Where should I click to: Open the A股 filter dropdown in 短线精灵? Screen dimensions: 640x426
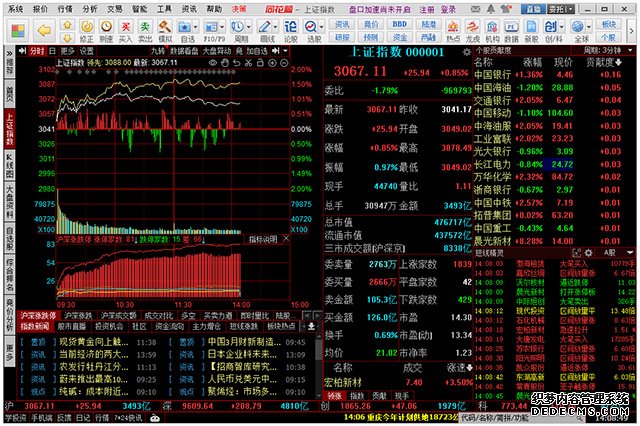point(618,253)
